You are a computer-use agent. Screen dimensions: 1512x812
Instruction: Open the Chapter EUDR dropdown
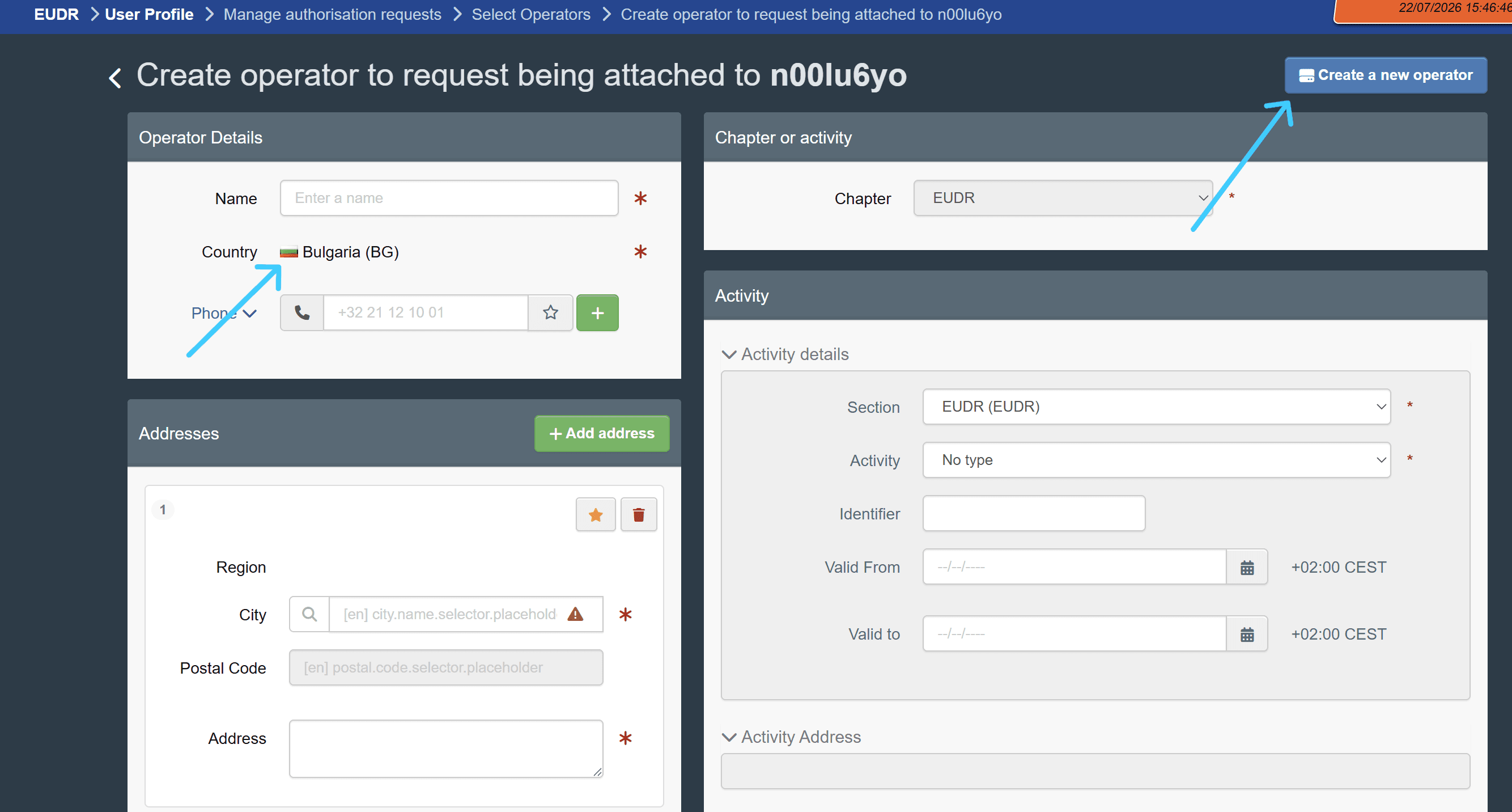tap(1063, 198)
